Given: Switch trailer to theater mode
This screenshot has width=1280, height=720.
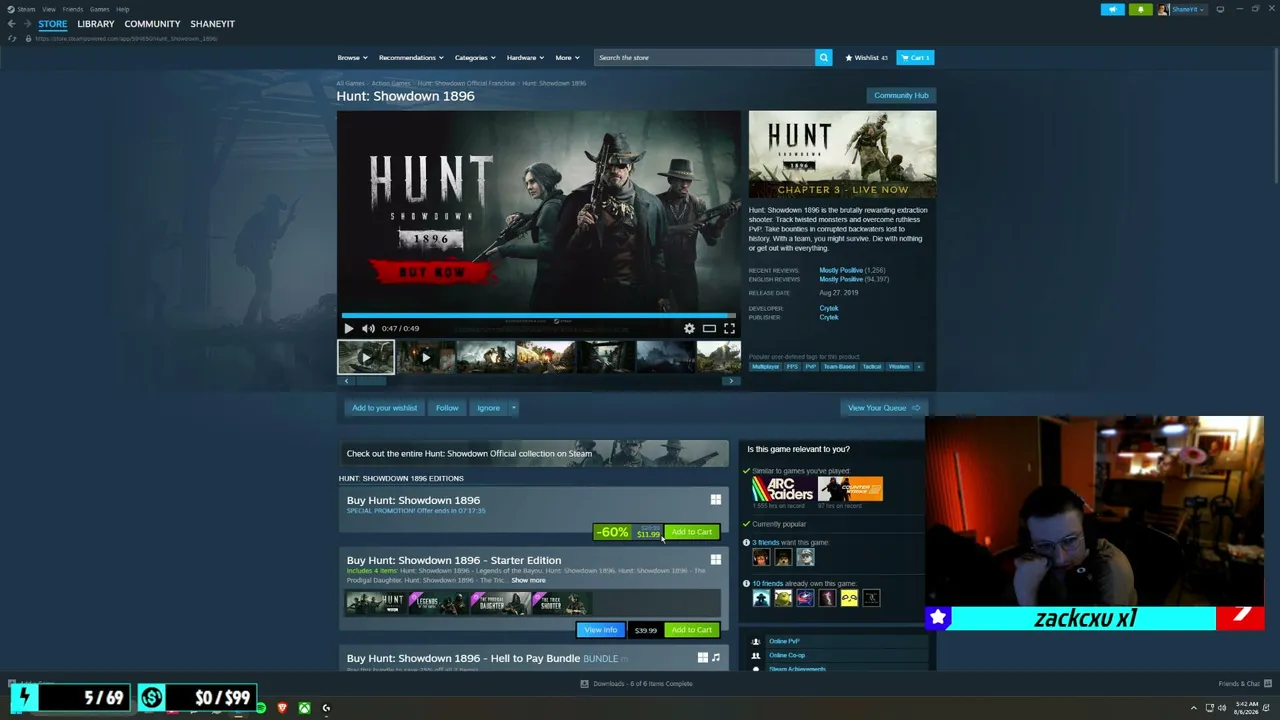Looking at the screenshot, I should (x=709, y=328).
